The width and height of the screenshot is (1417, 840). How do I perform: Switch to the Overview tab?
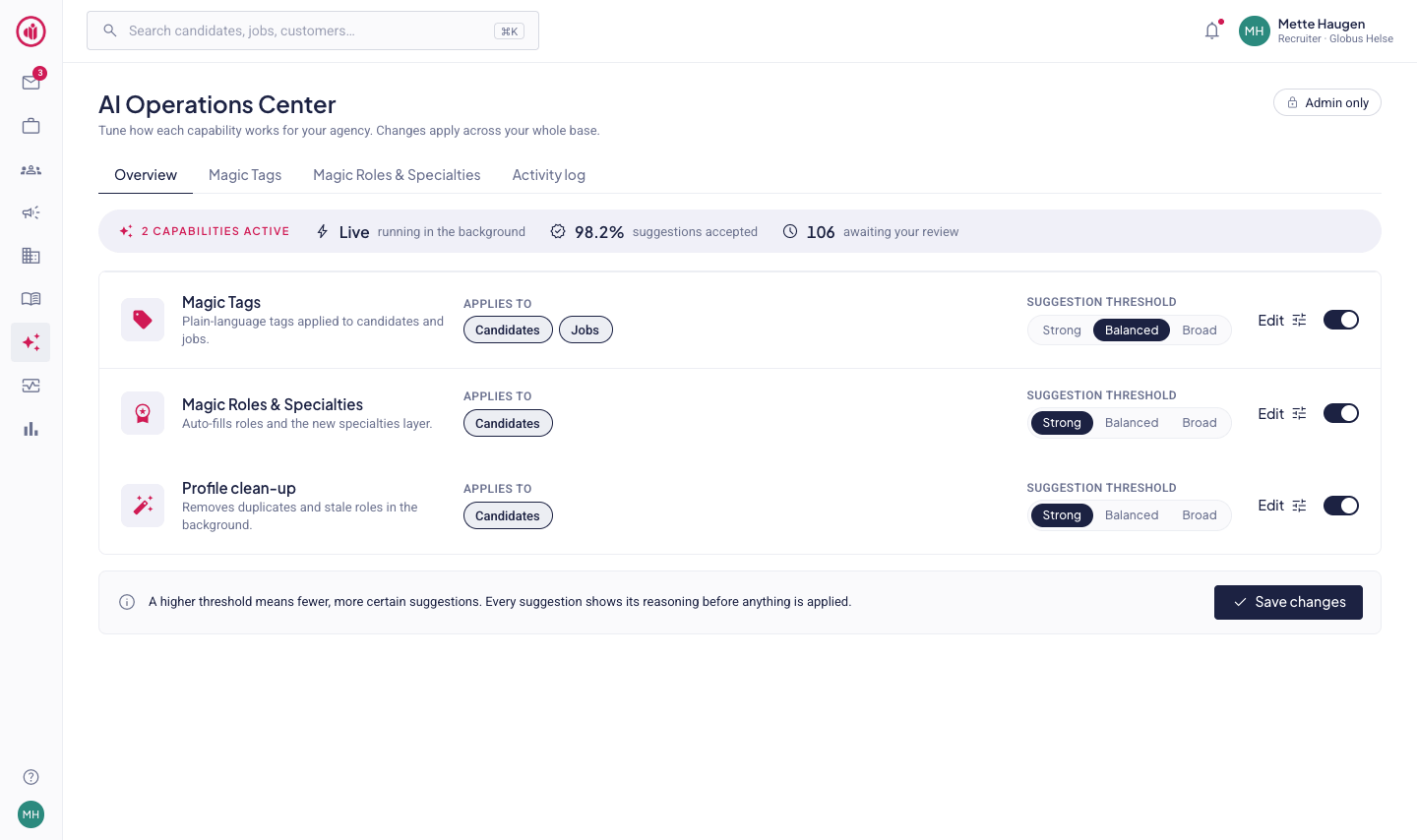click(146, 175)
